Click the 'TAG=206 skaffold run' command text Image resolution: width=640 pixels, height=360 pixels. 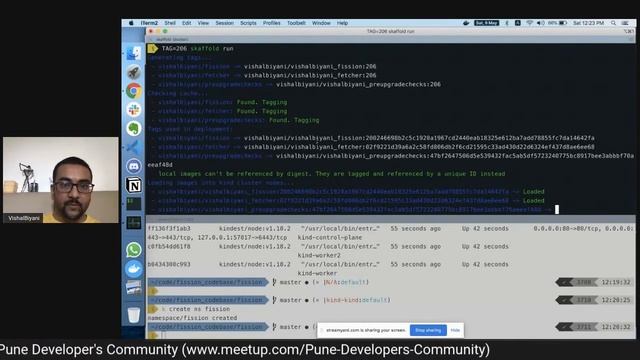point(198,49)
